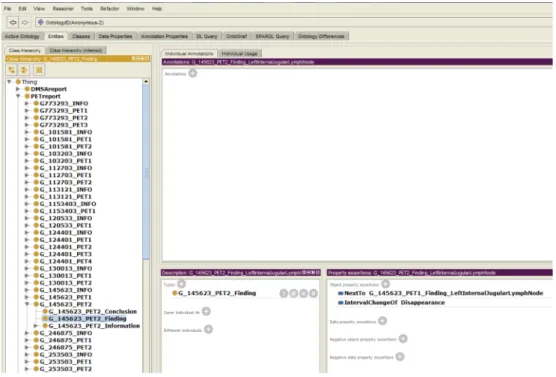Click the add subclass icon in class hierarchy toolbar
The width and height of the screenshot is (556, 377).
coord(12,70)
